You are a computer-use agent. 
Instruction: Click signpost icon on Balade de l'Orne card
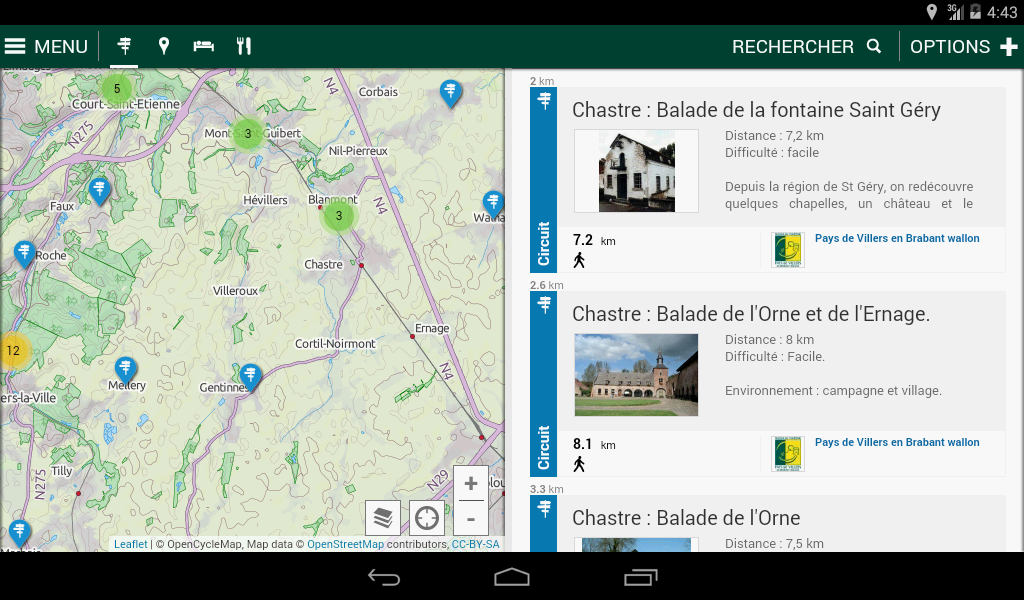[544, 507]
